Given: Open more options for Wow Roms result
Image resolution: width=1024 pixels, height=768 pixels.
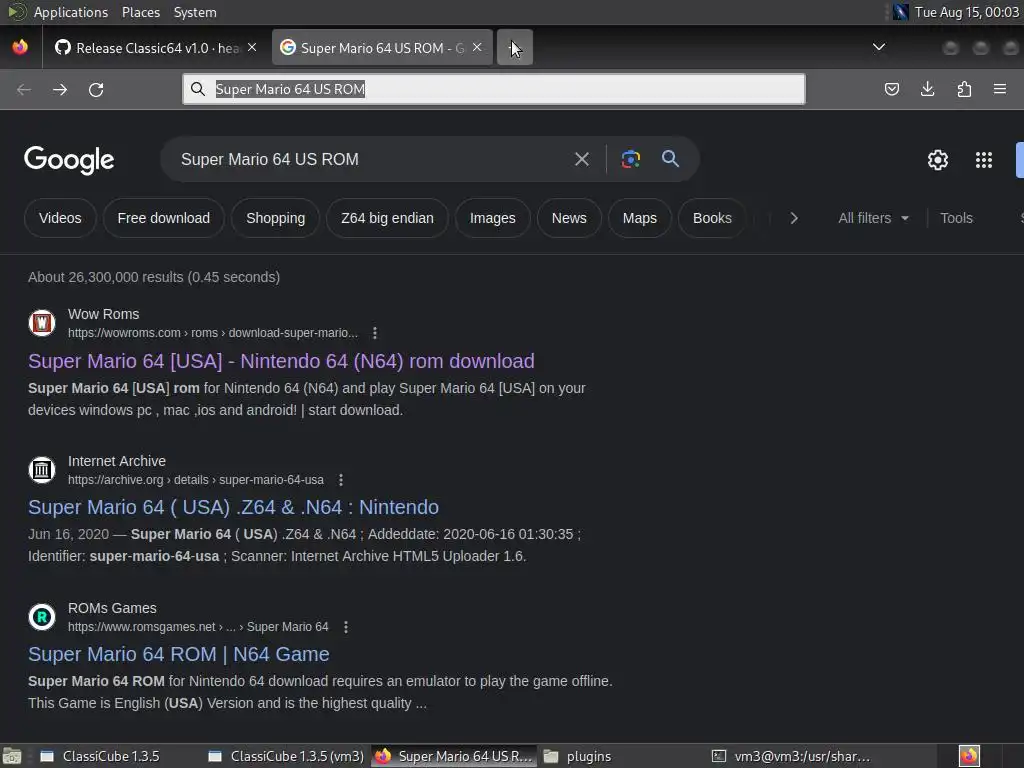Looking at the screenshot, I should (x=375, y=333).
